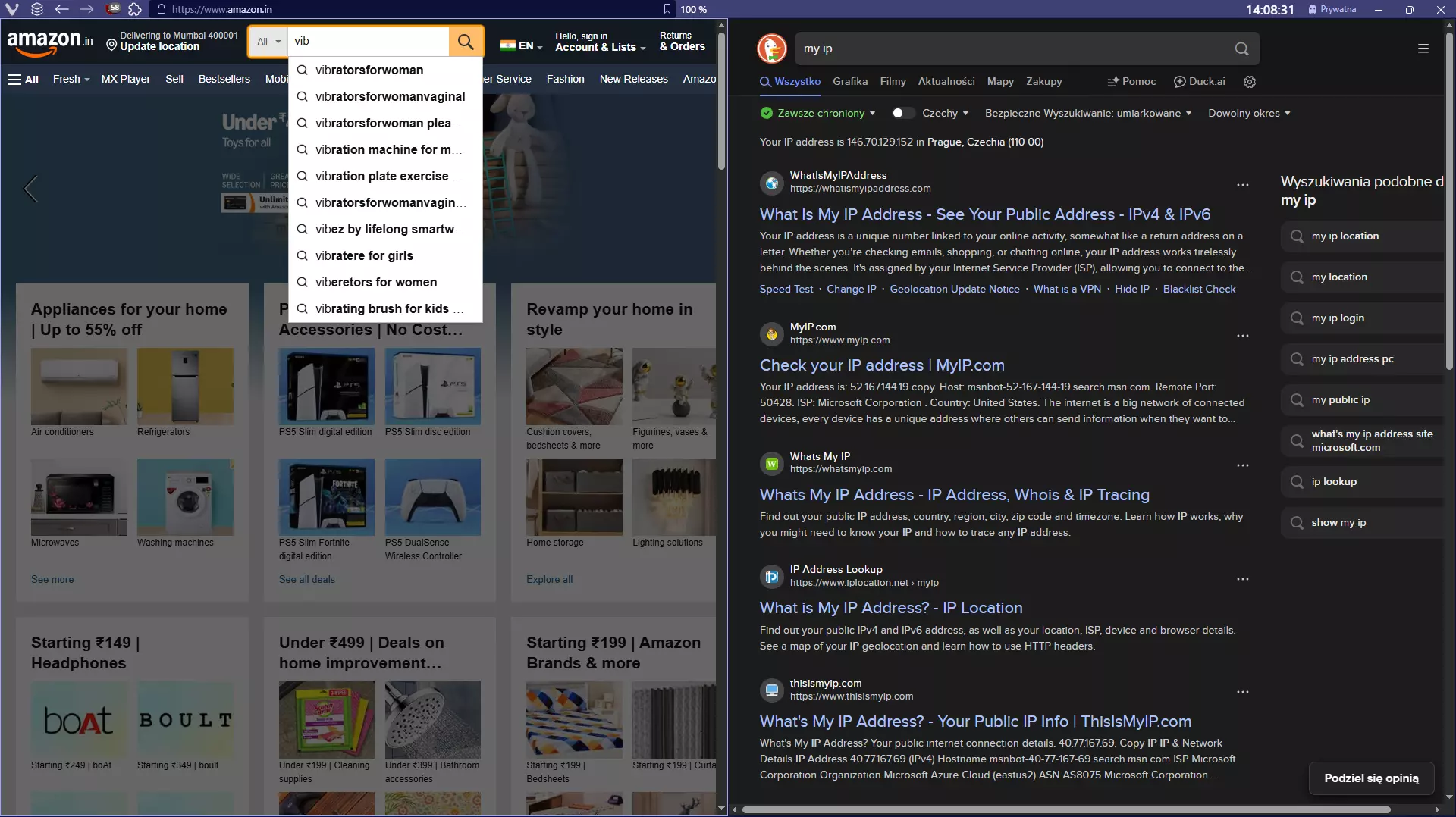Click the DuckDuckGo logo
Viewport: 1456px width, 817px height.
772,49
